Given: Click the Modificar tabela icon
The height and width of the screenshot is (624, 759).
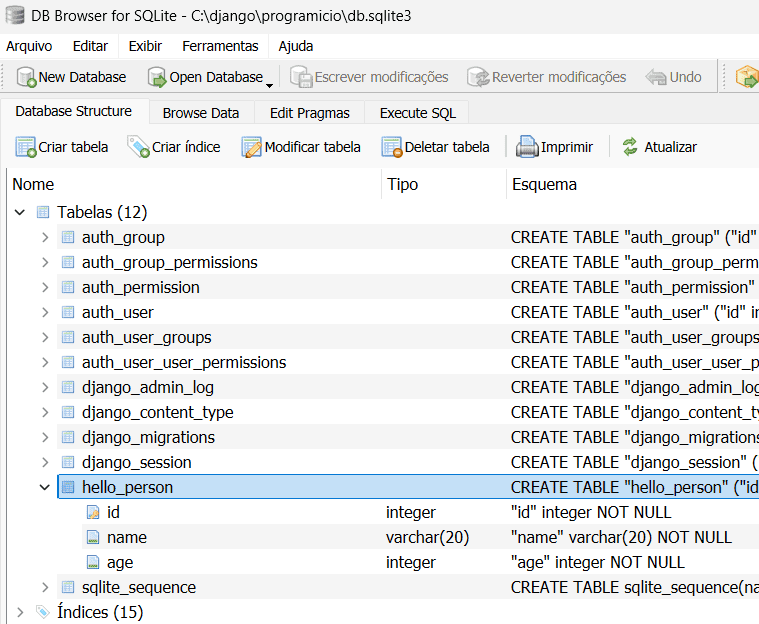Looking at the screenshot, I should pos(251,147).
